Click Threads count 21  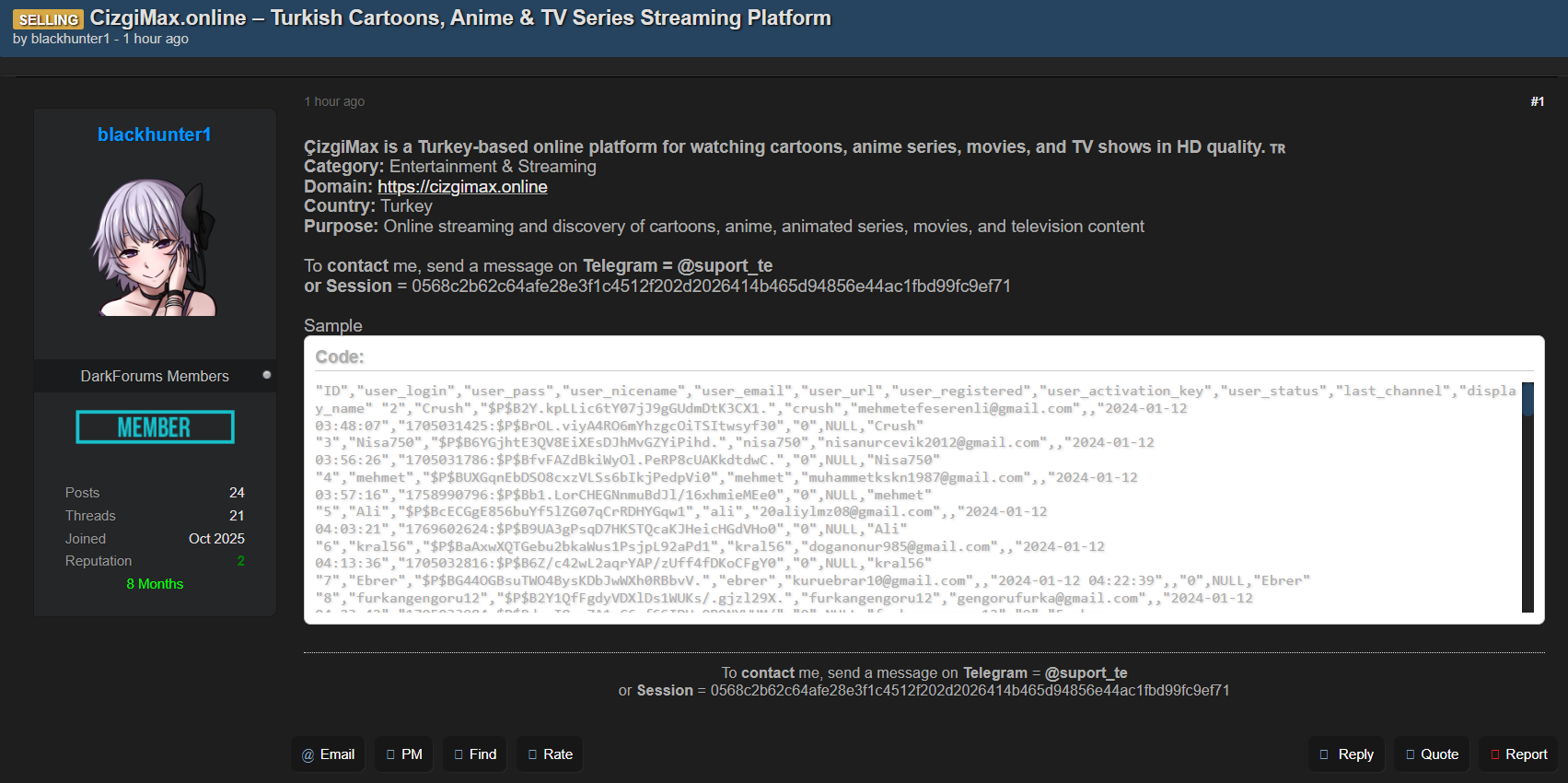[237, 516]
